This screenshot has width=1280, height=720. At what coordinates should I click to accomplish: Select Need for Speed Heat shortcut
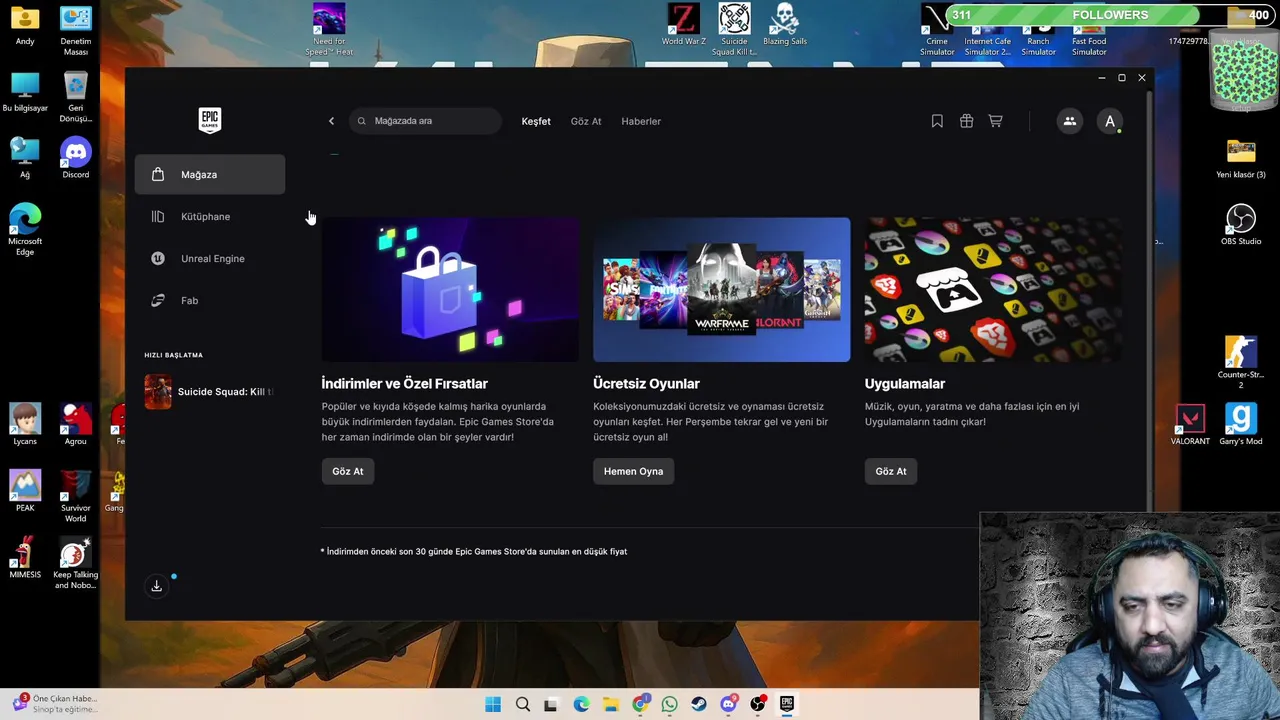329,30
